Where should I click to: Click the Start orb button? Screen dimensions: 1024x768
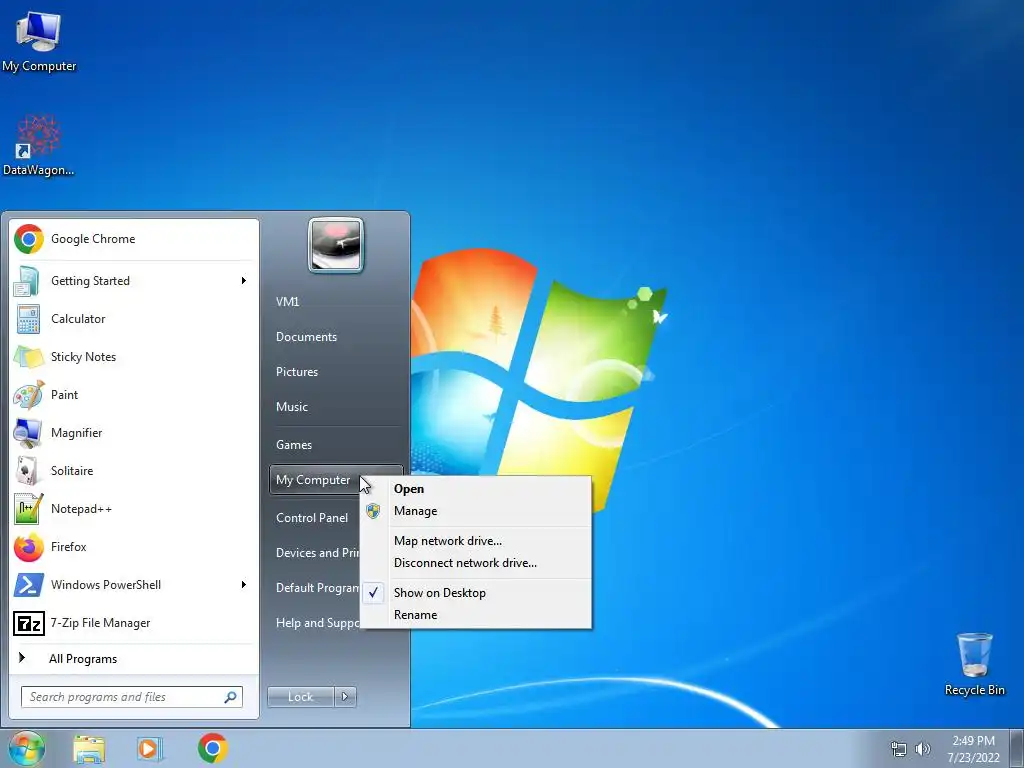point(26,748)
